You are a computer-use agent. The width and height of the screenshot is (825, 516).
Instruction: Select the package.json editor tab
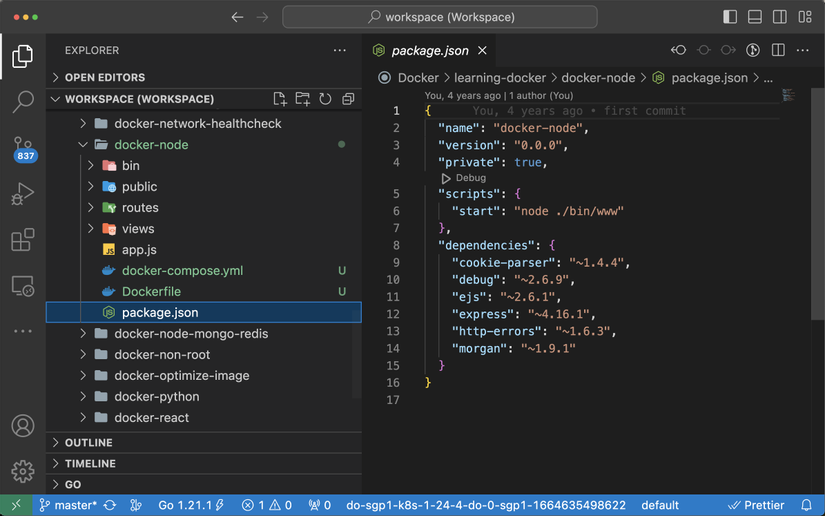point(430,50)
